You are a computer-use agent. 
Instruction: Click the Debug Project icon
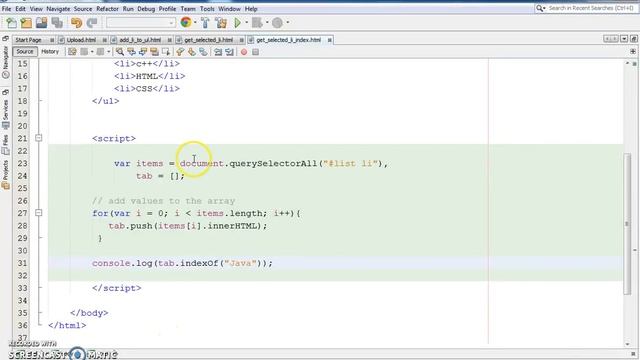[x=257, y=23]
